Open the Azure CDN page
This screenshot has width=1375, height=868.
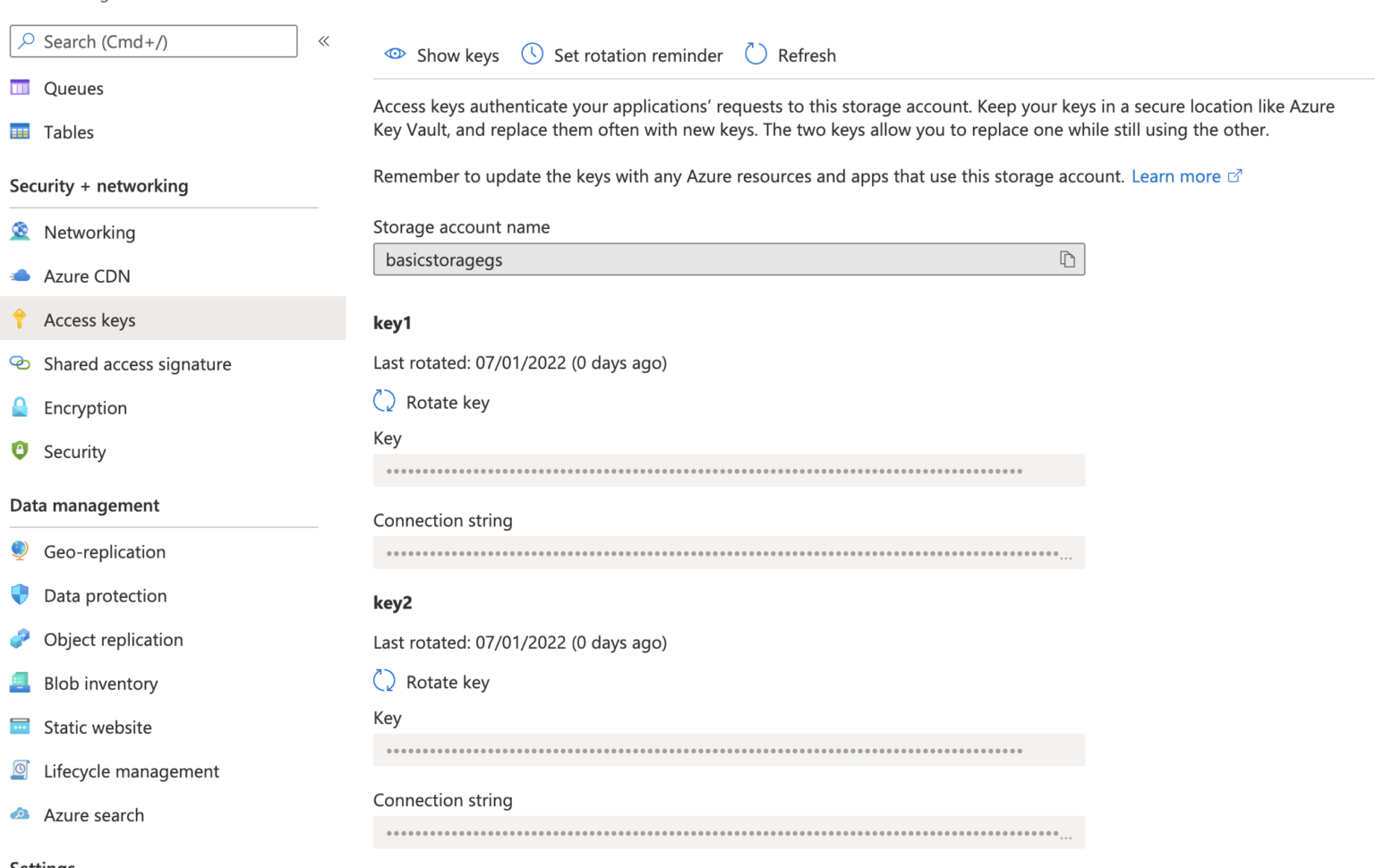pos(87,277)
